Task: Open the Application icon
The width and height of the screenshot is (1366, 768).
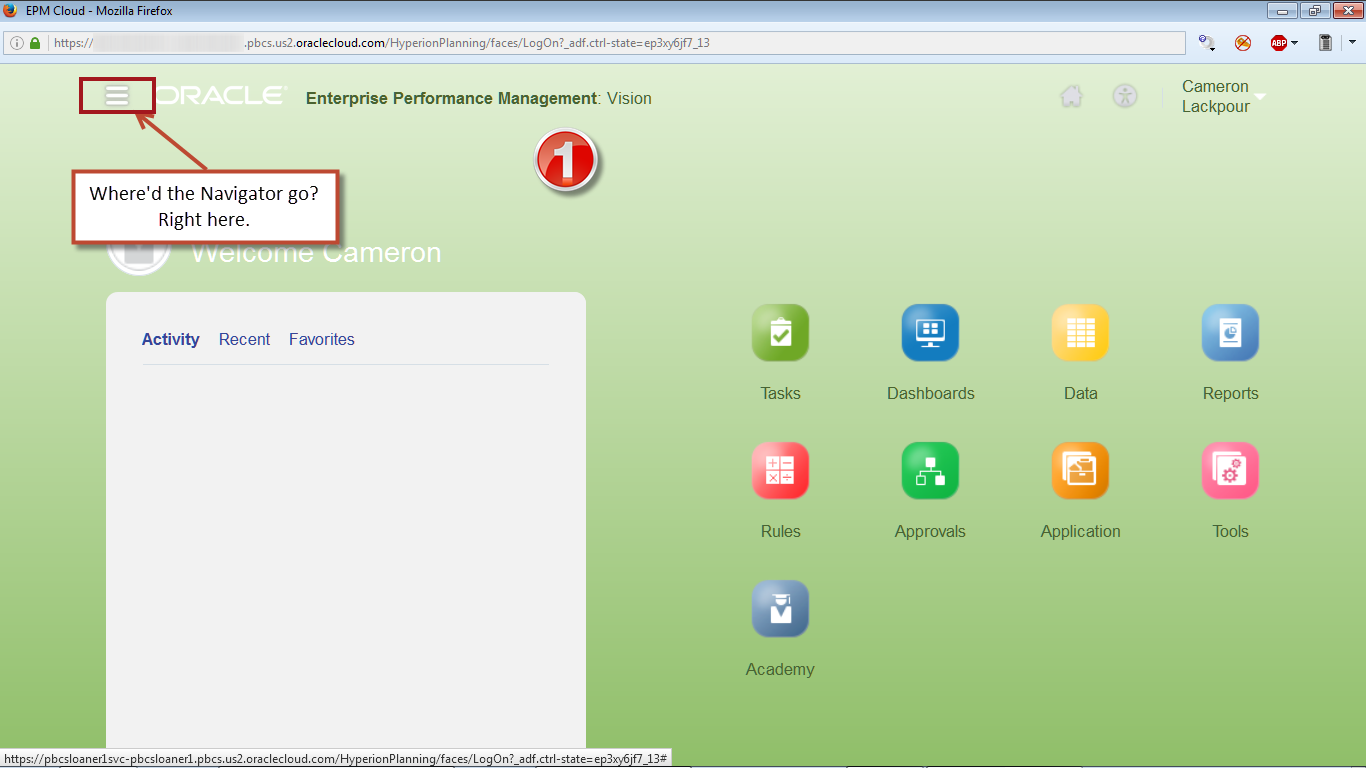Action: 1080,471
